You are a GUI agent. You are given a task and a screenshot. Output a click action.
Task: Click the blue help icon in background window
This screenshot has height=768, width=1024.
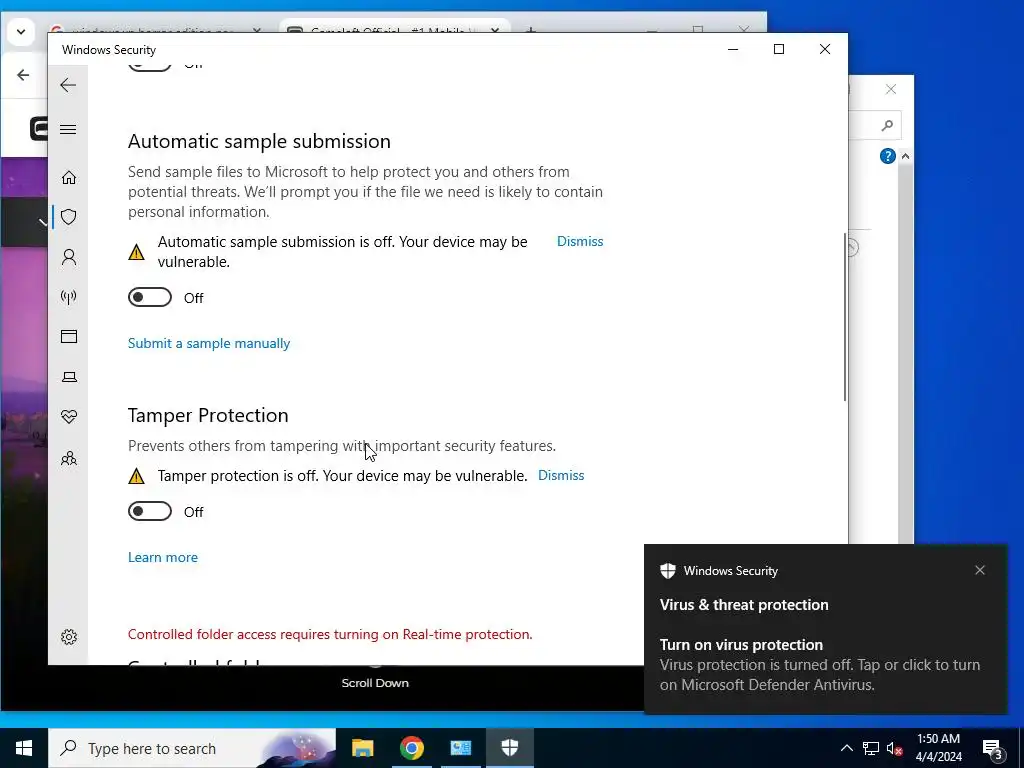(888, 156)
